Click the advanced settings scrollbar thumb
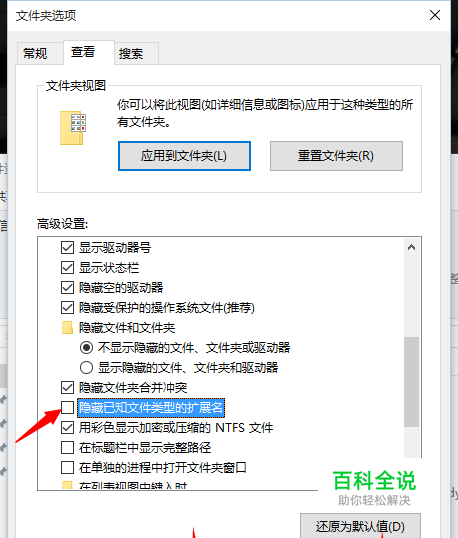The width and height of the screenshot is (458, 538). (411, 382)
